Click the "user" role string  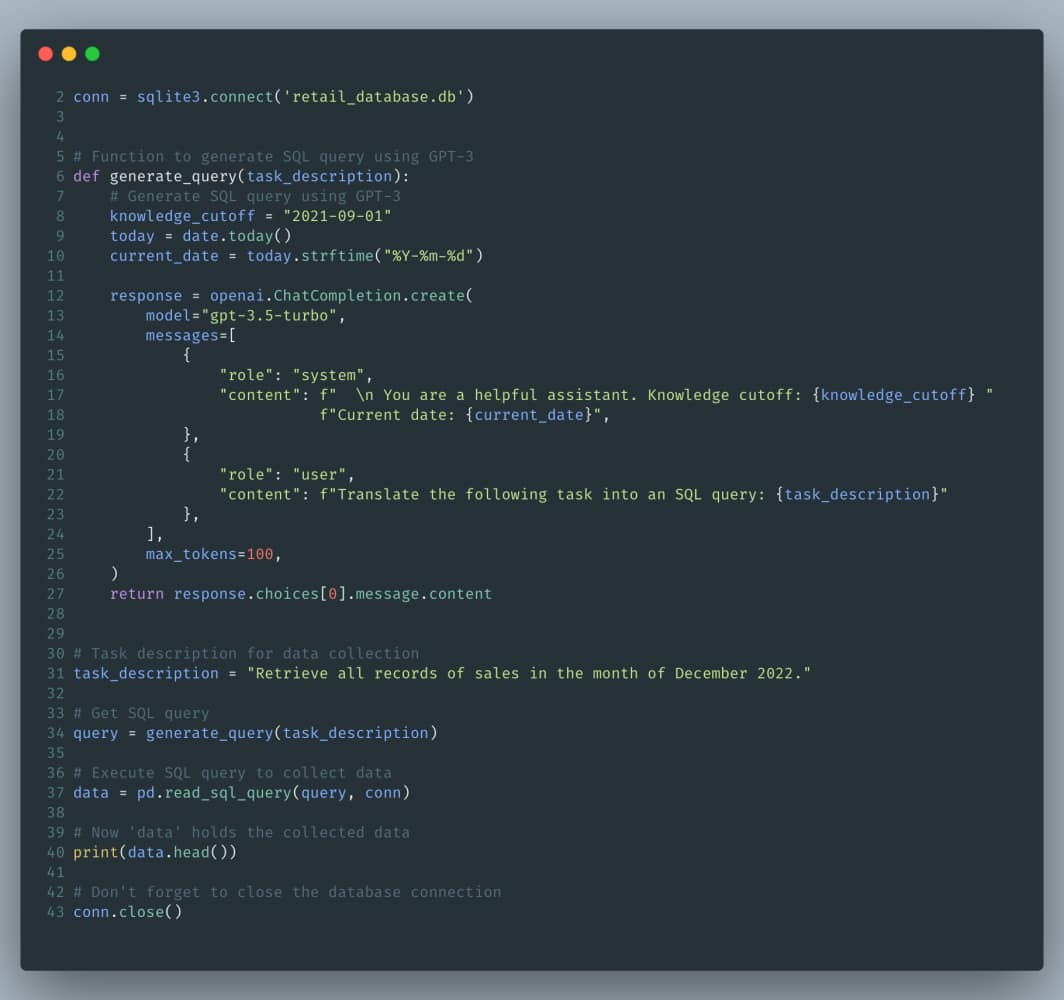coord(320,474)
